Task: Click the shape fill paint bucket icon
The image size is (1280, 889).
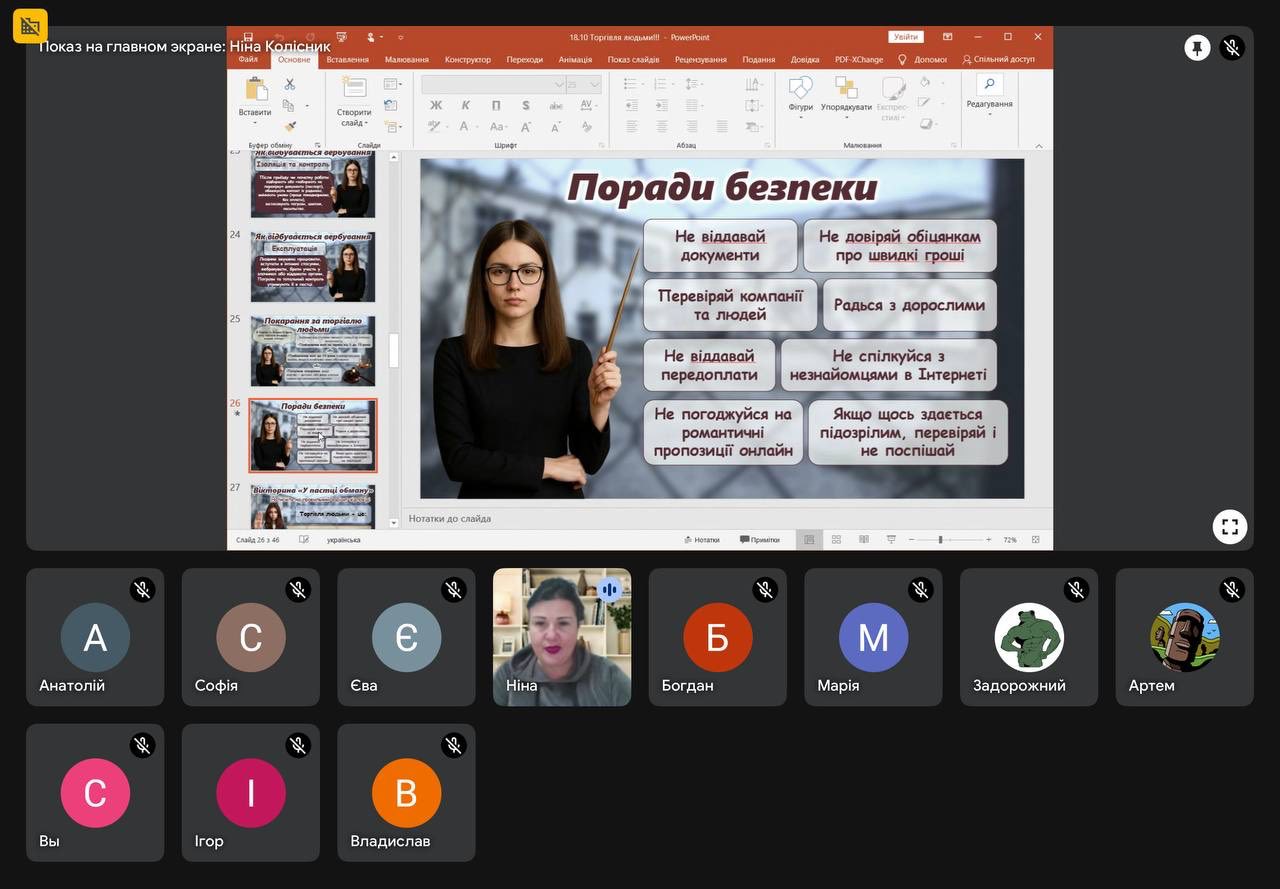Action: 927,84
